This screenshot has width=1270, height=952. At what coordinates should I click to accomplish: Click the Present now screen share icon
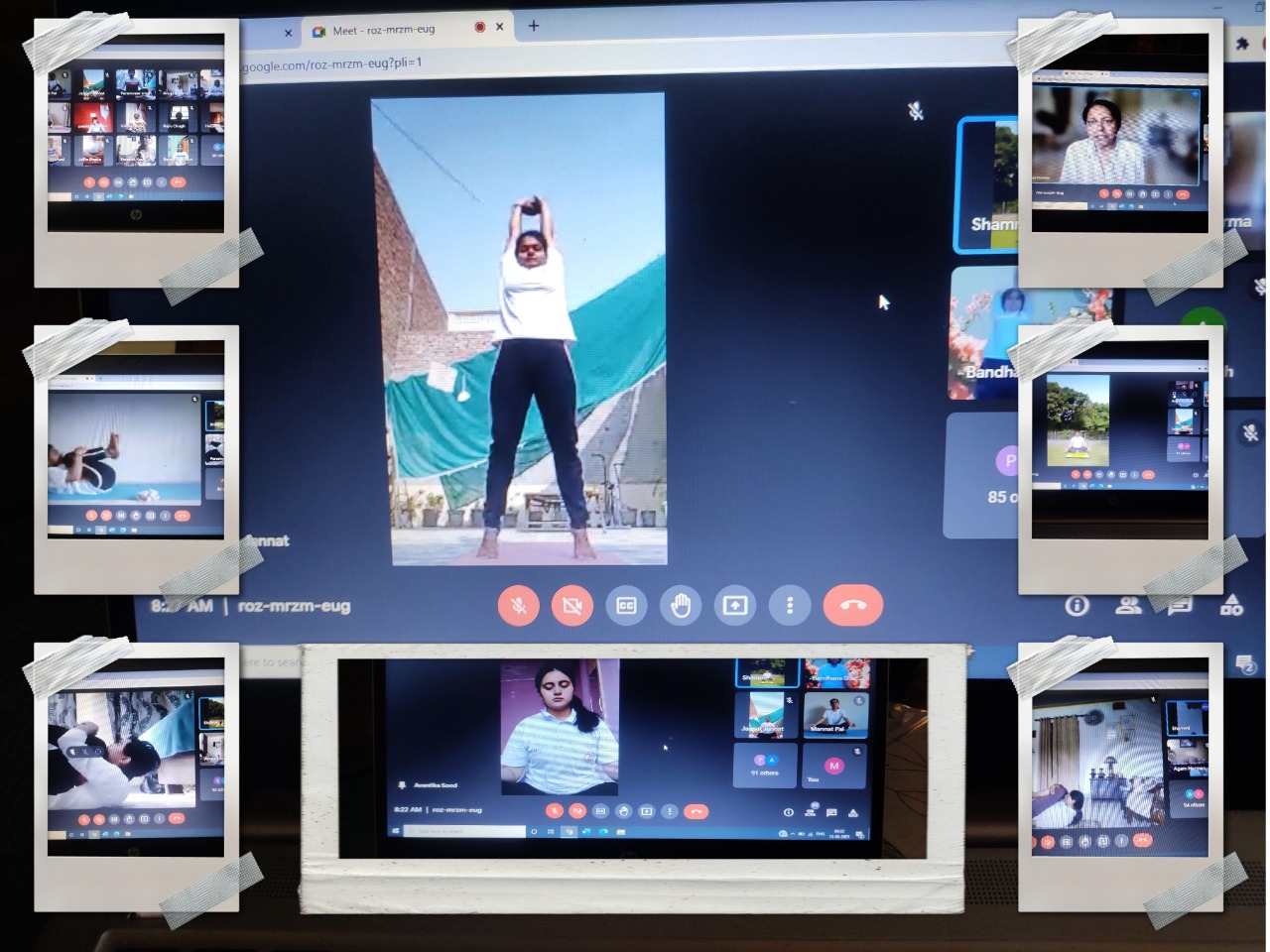[x=735, y=606]
